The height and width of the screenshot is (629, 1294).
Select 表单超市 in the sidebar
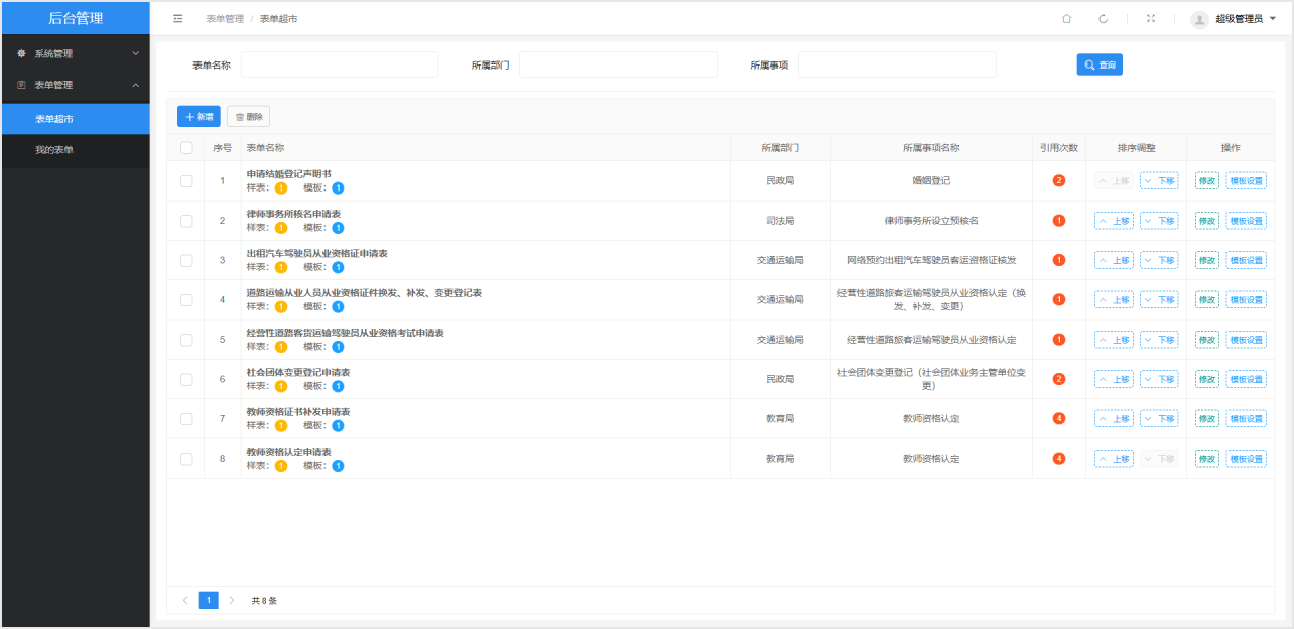tap(54, 119)
